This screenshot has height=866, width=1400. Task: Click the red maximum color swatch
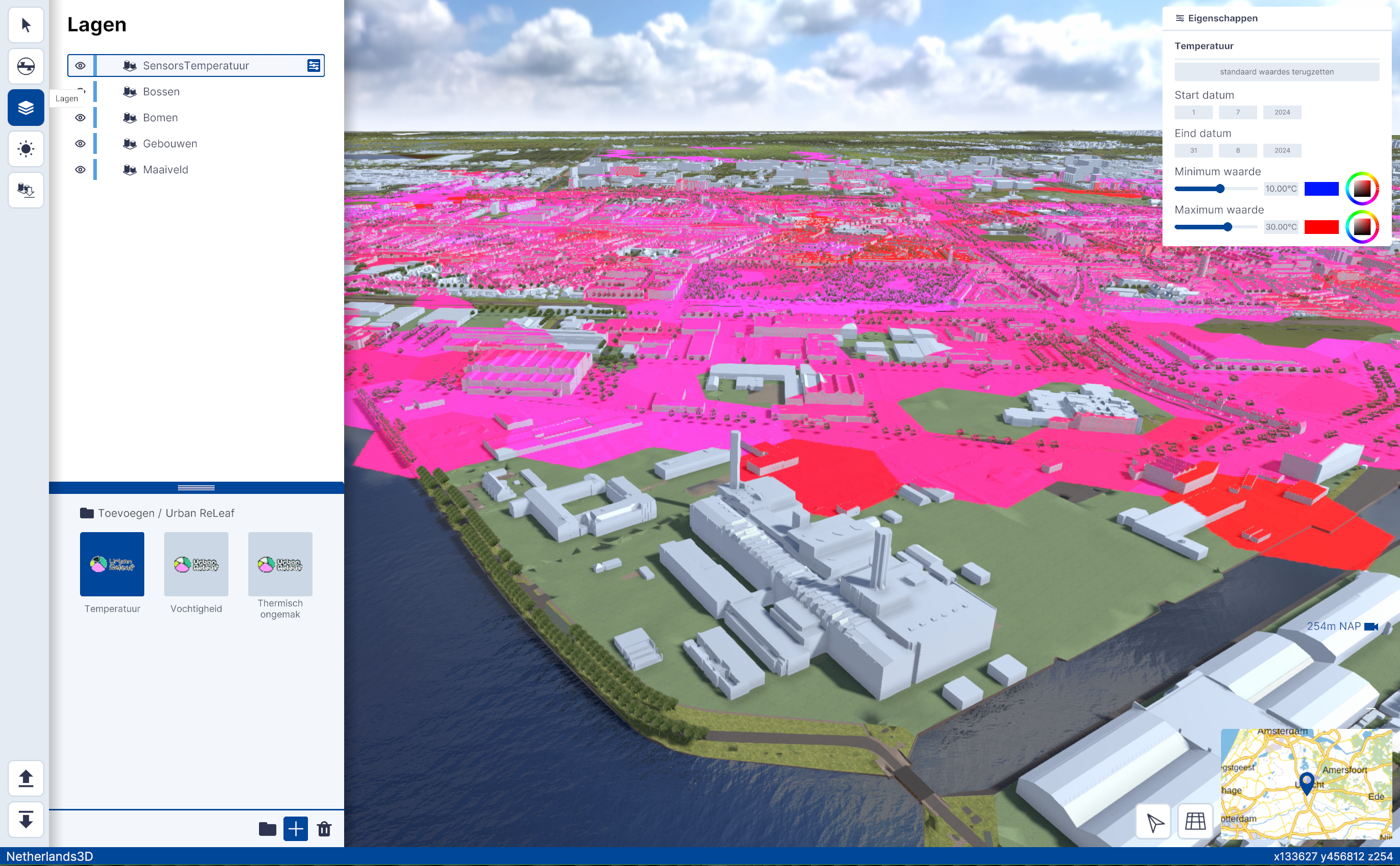coord(1321,227)
